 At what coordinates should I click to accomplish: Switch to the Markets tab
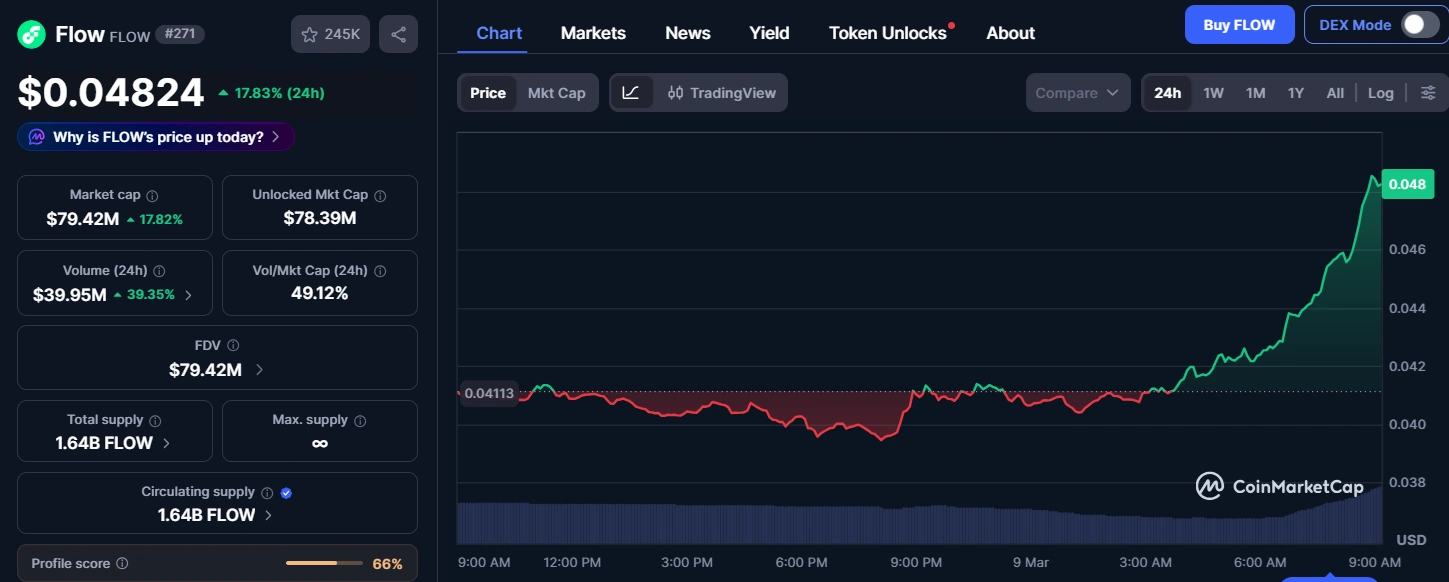click(593, 32)
